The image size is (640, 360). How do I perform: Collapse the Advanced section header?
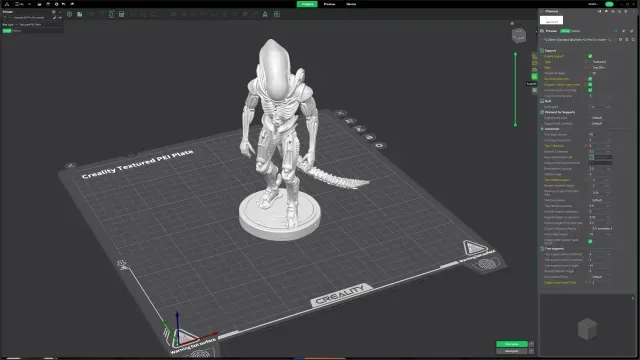pos(551,129)
